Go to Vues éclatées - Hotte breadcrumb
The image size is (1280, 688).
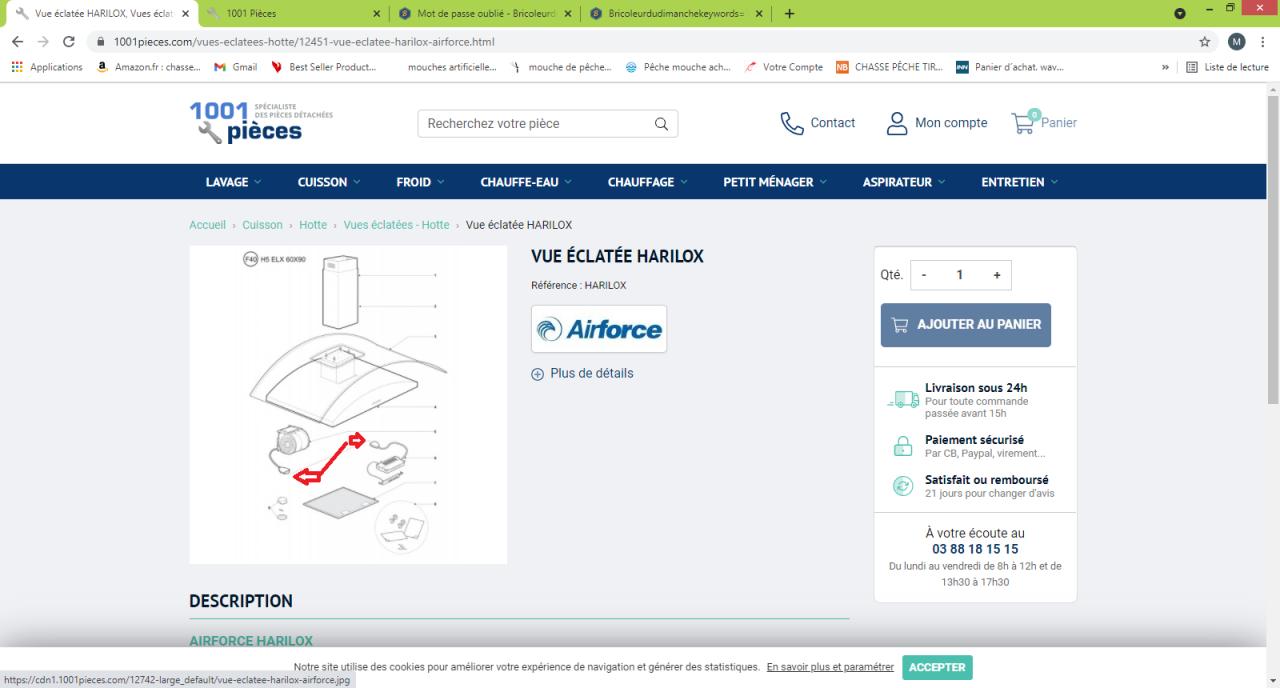(x=396, y=225)
